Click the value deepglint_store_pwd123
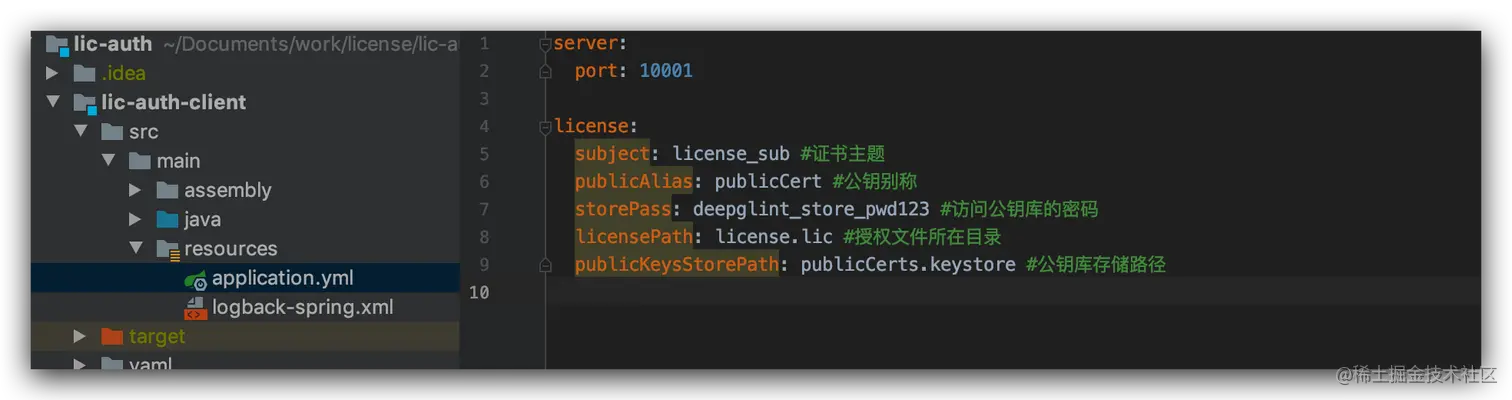This screenshot has width=1512, height=400. coord(811,210)
